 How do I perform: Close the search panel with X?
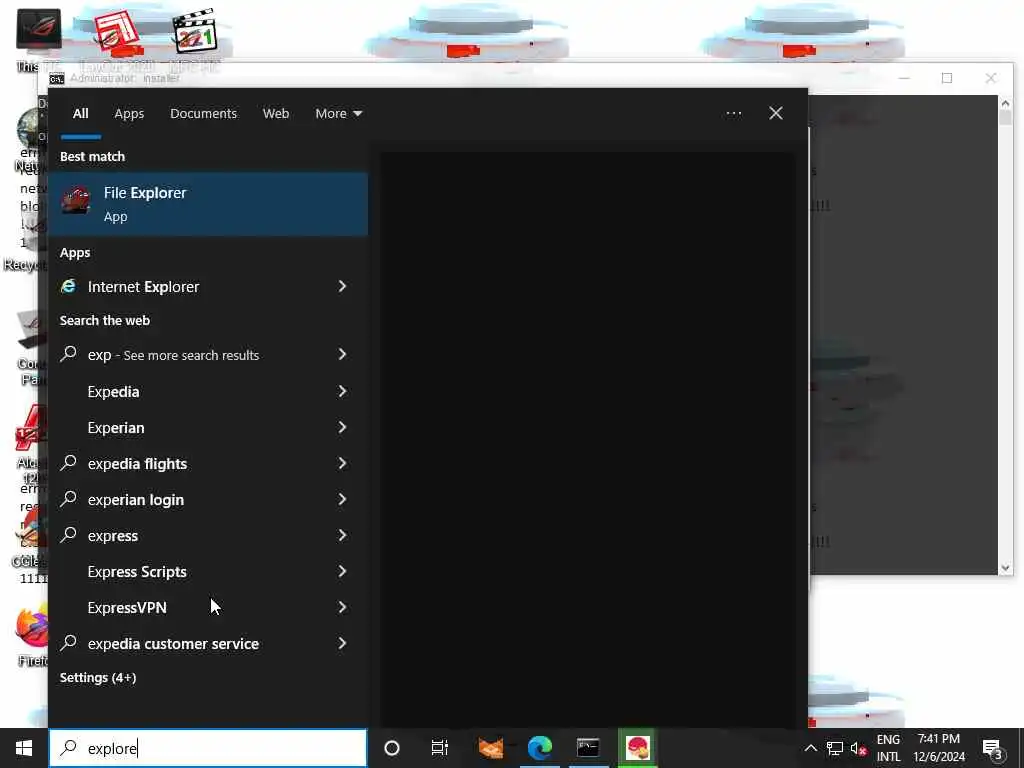[776, 114]
